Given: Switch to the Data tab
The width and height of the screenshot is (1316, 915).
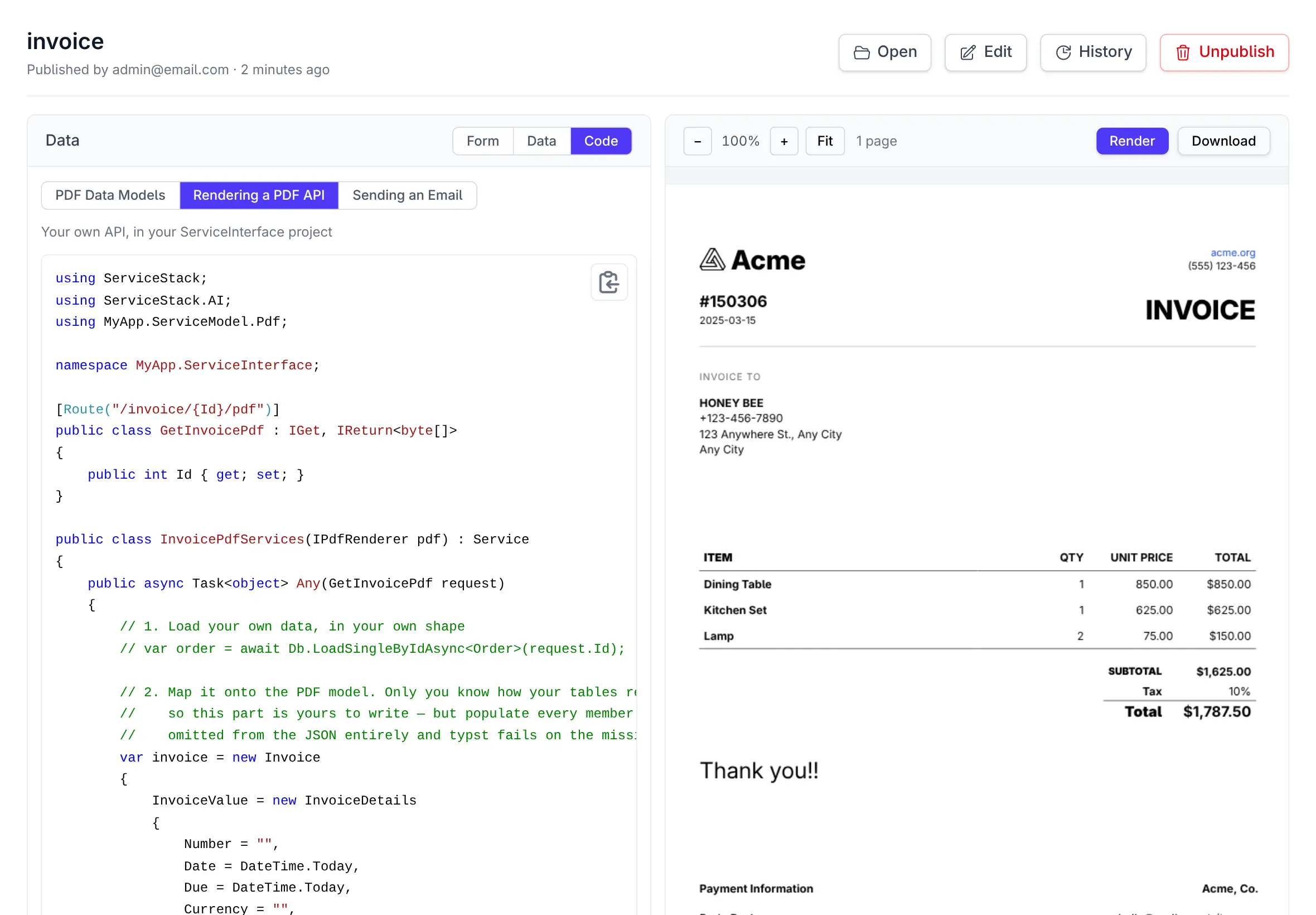Looking at the screenshot, I should point(541,141).
